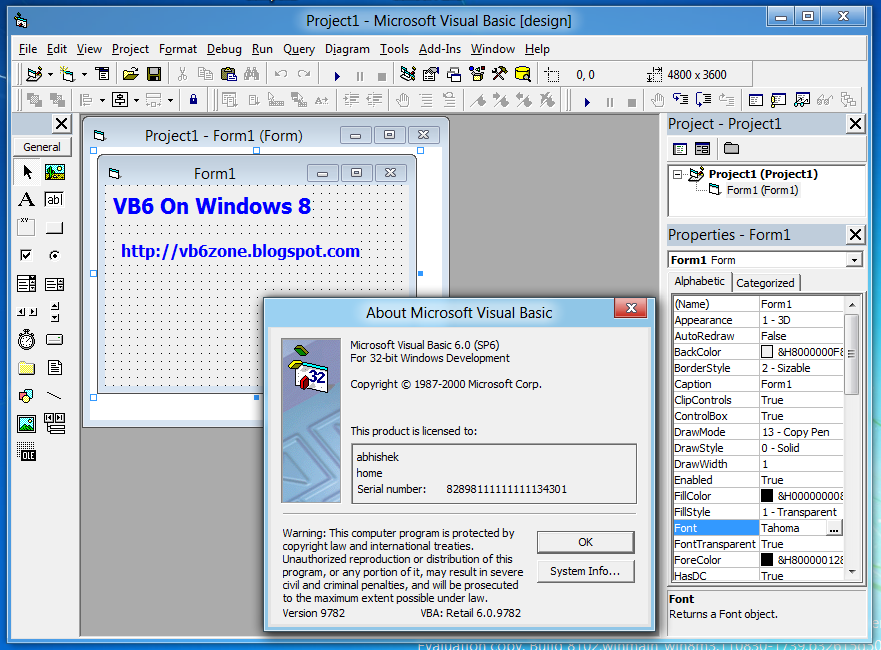Select the Timer control tool
The width and height of the screenshot is (881, 650).
click(26, 340)
